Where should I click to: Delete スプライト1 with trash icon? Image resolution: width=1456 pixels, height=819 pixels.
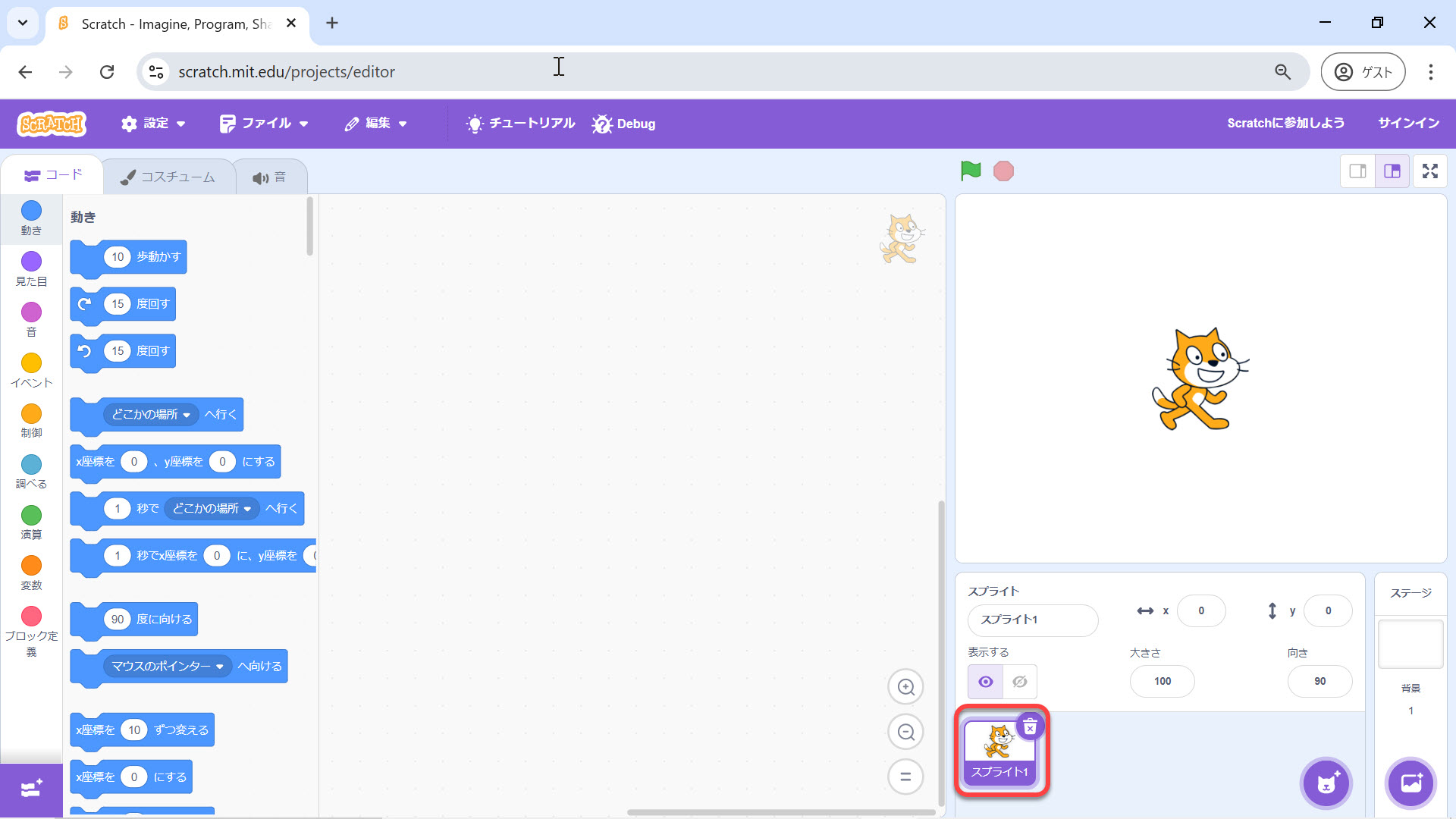coord(1030,727)
